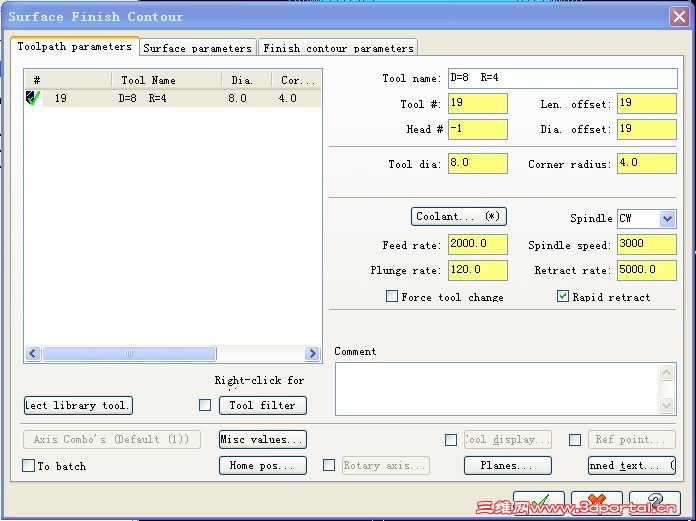
Task: Click inside the Comment text area
Action: 497,389
